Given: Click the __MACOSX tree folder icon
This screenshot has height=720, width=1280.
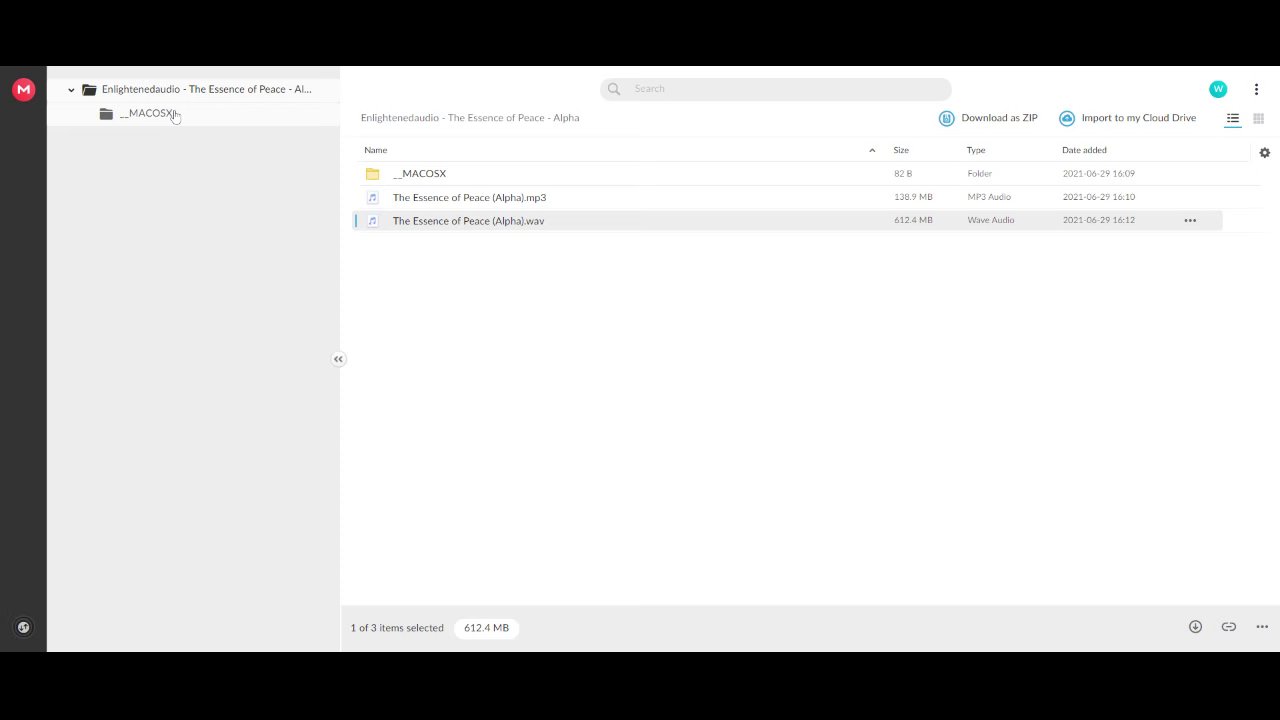Looking at the screenshot, I should click(106, 114).
